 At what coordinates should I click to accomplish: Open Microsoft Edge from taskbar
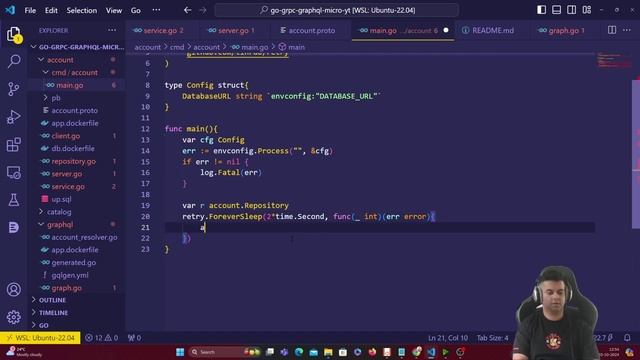299,352
